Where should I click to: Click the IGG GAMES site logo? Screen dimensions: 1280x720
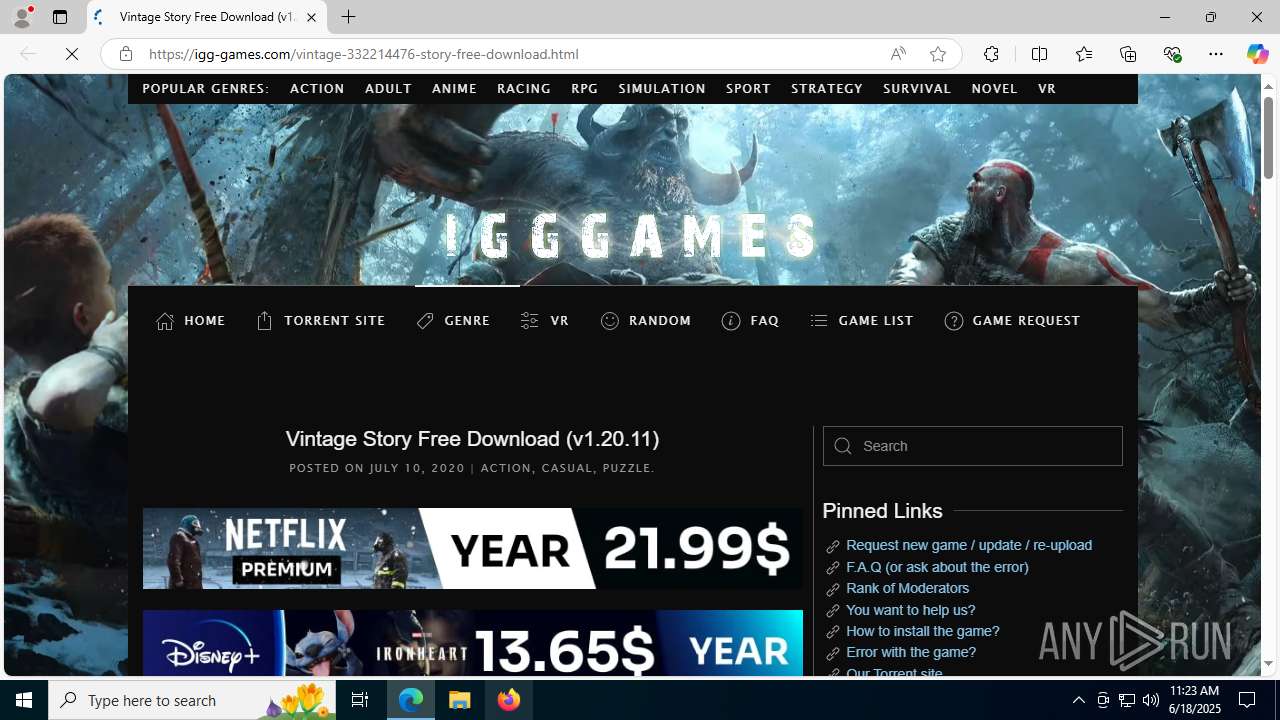pyautogui.click(x=631, y=237)
